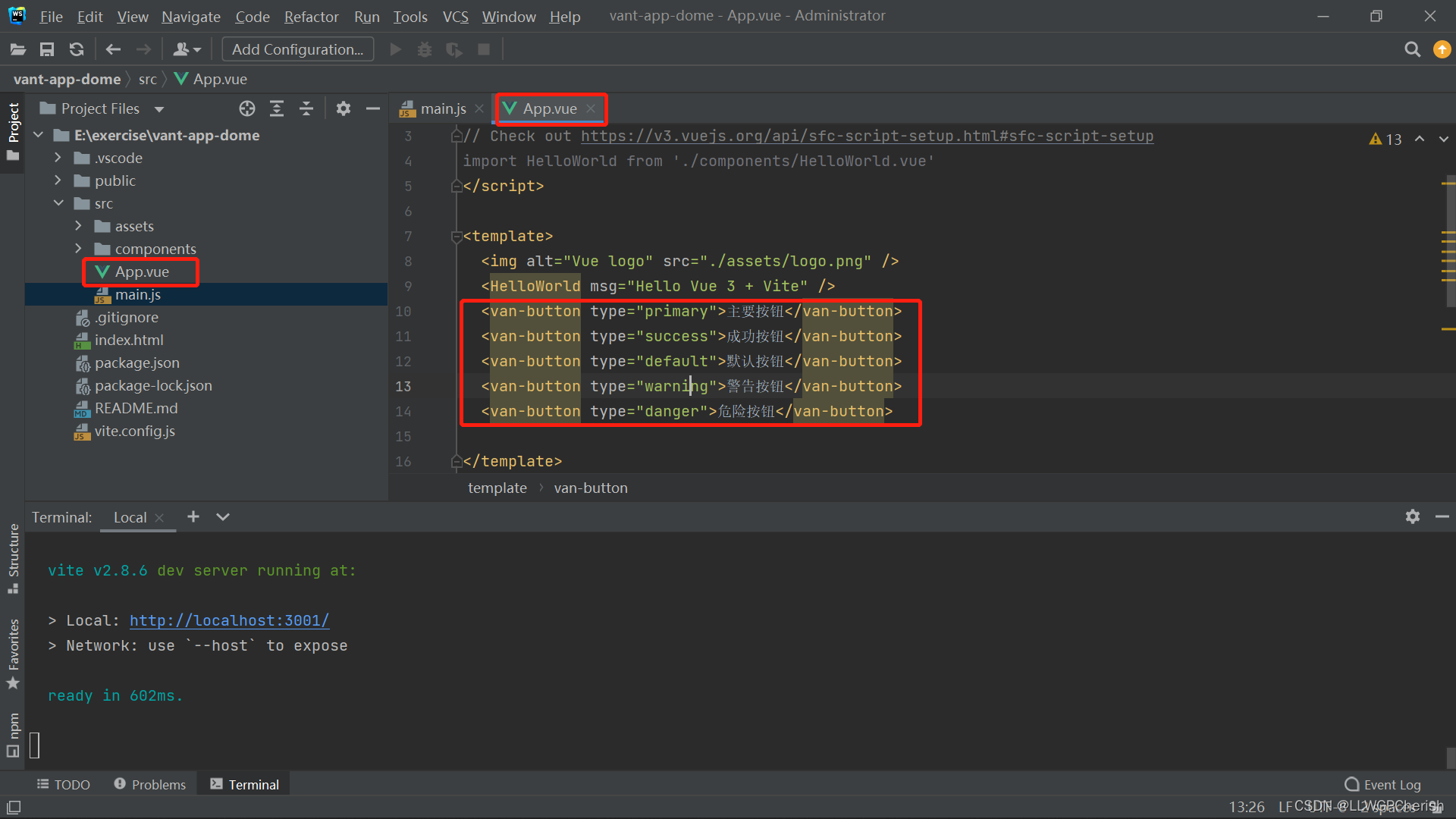Toggle the npm tool window
The height and width of the screenshot is (819, 1456).
point(13,730)
